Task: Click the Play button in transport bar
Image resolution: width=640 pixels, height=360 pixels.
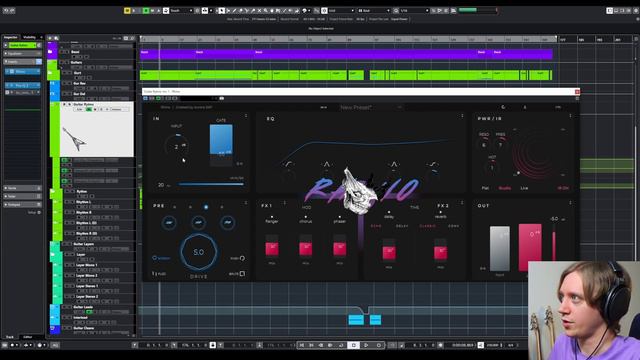Action: click(x=366, y=345)
